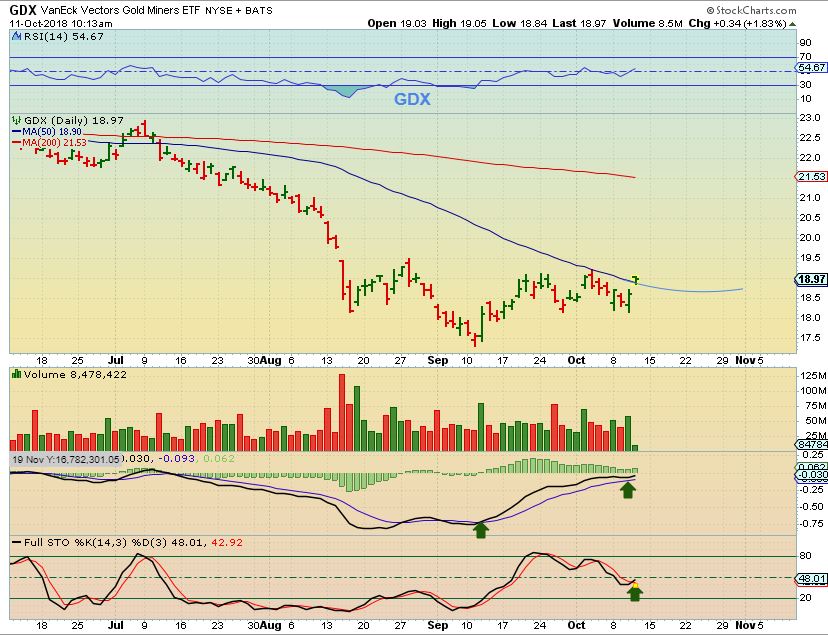The width and height of the screenshot is (828, 635).
Task: Click the 'Sep' label on price chart axis
Action: (437, 360)
